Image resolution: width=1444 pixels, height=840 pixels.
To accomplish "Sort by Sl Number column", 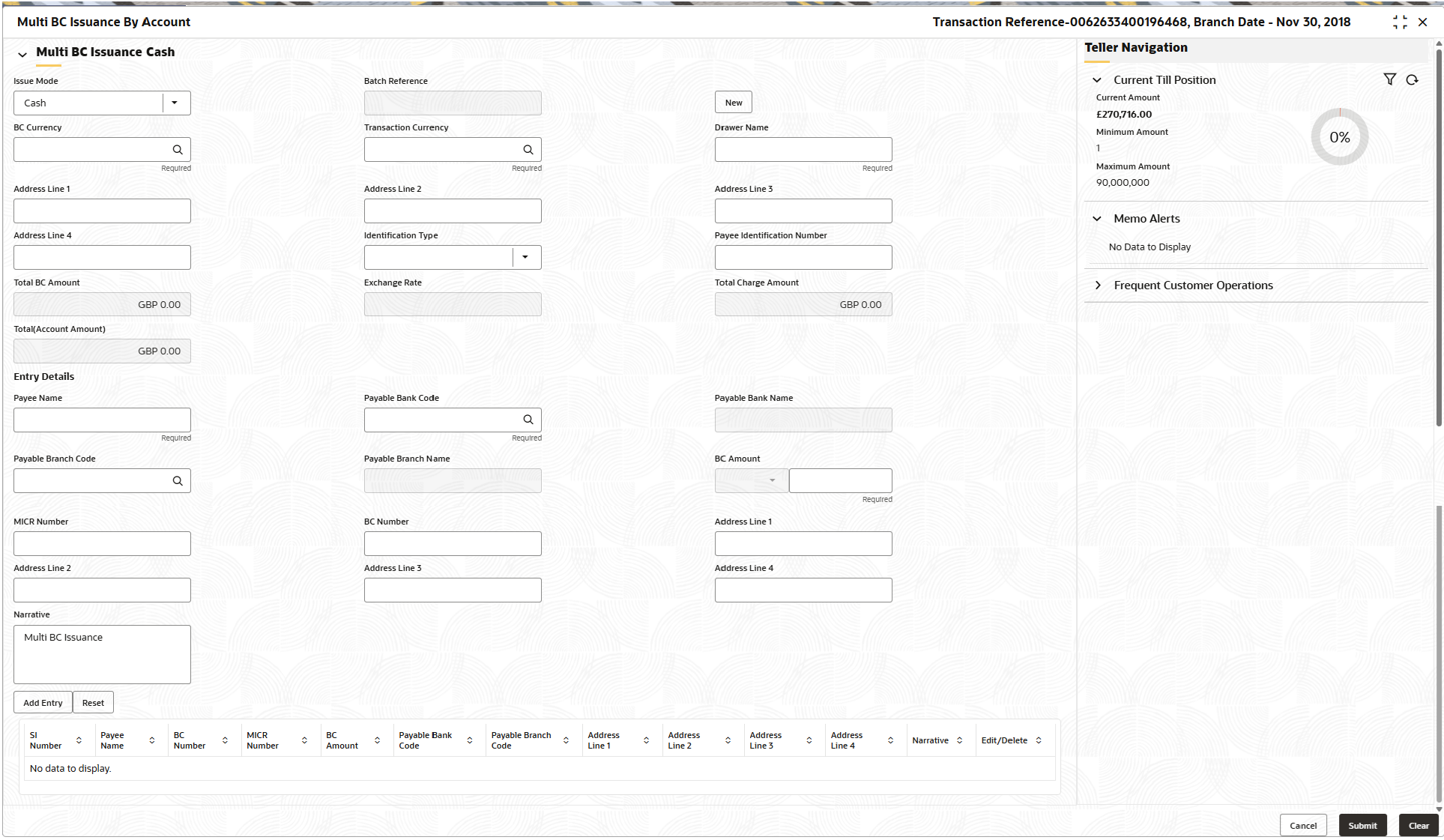I will 79,740.
